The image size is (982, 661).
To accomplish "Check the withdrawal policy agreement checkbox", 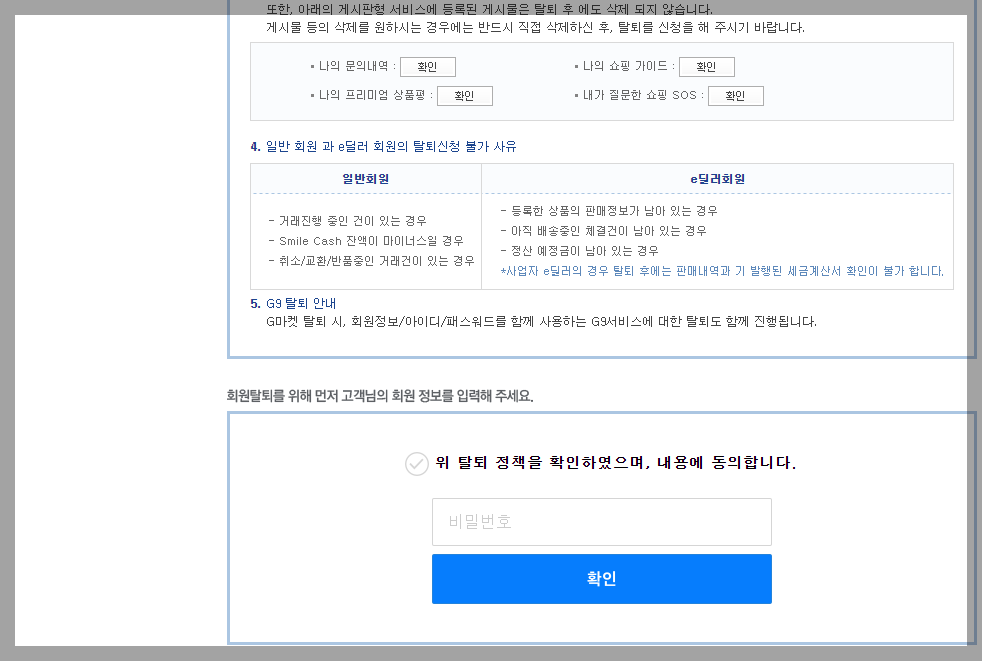I will [x=416, y=464].
